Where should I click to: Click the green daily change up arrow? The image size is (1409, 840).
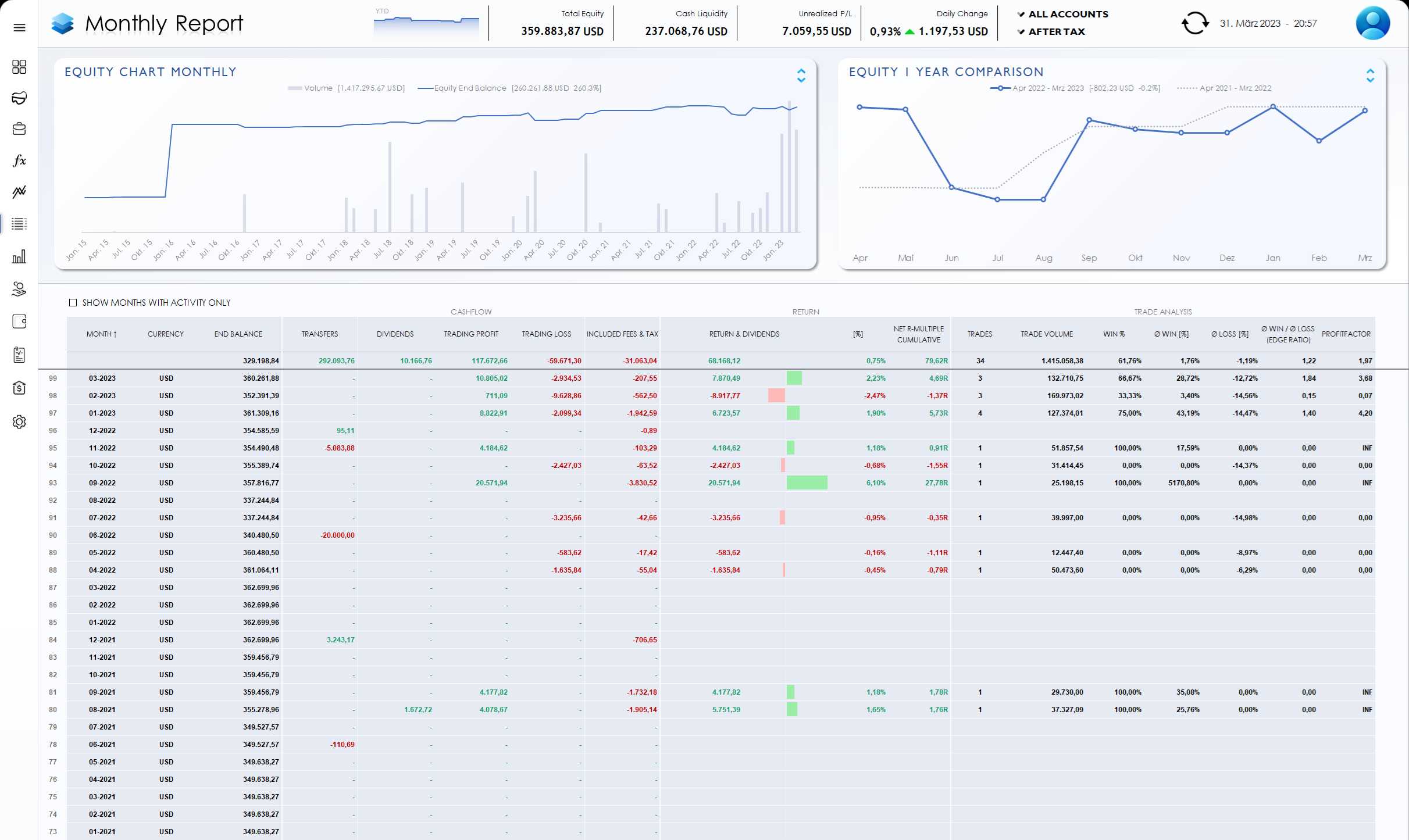(910, 31)
